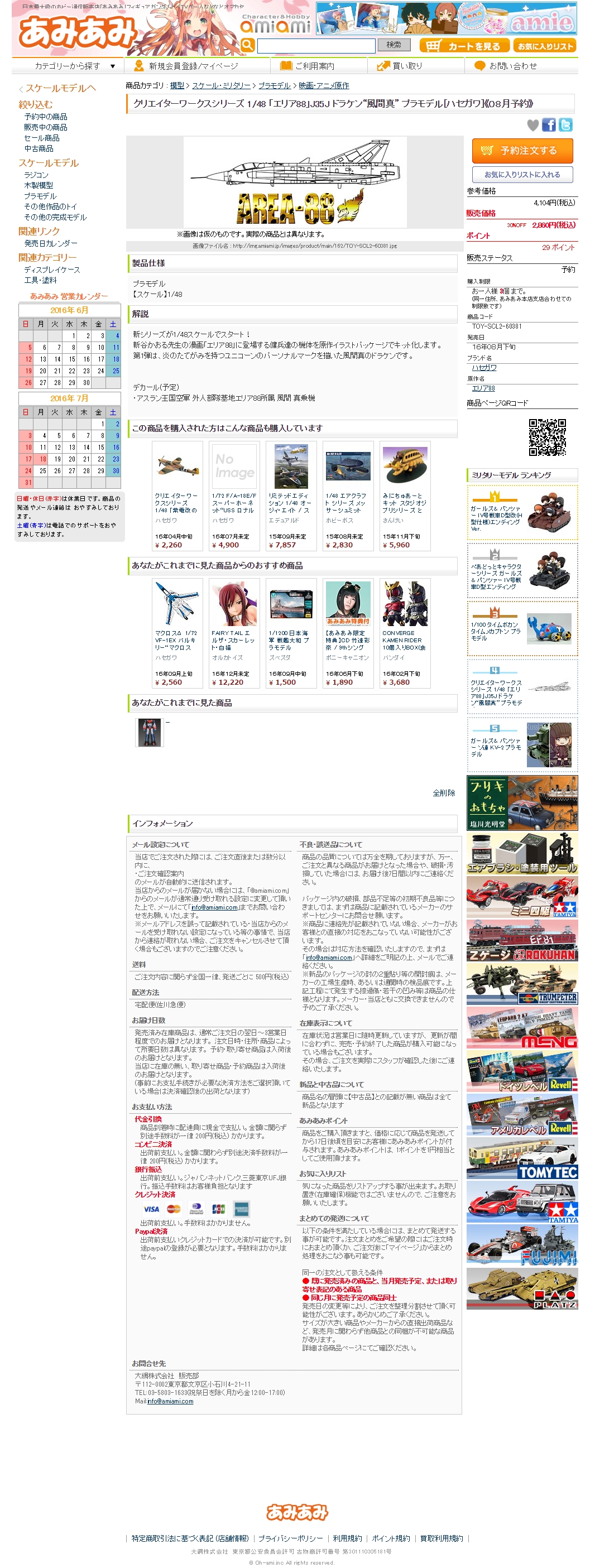Filter by セール商品
The image size is (595, 1568).
coord(41,138)
